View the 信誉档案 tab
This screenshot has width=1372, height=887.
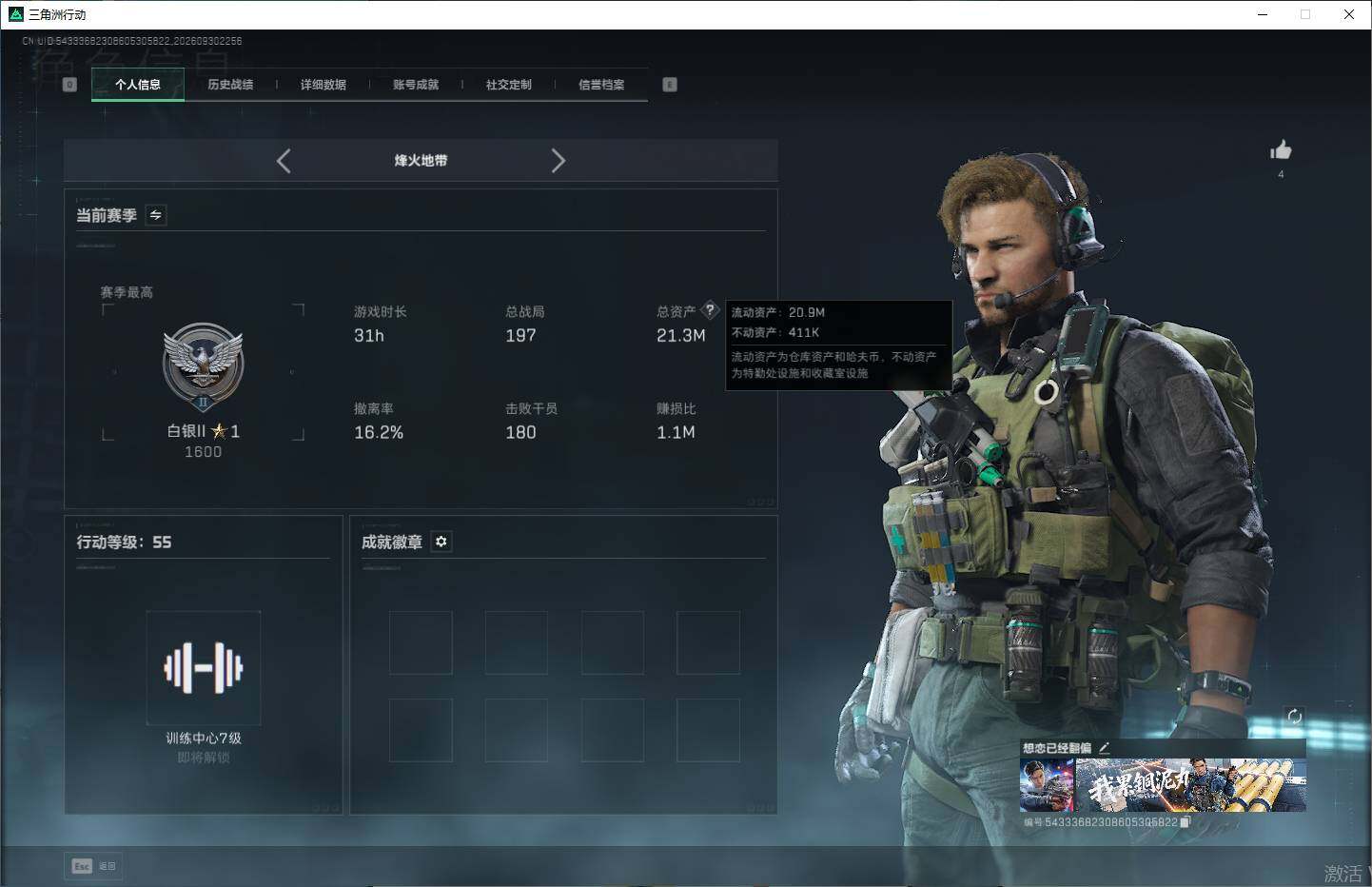[601, 85]
